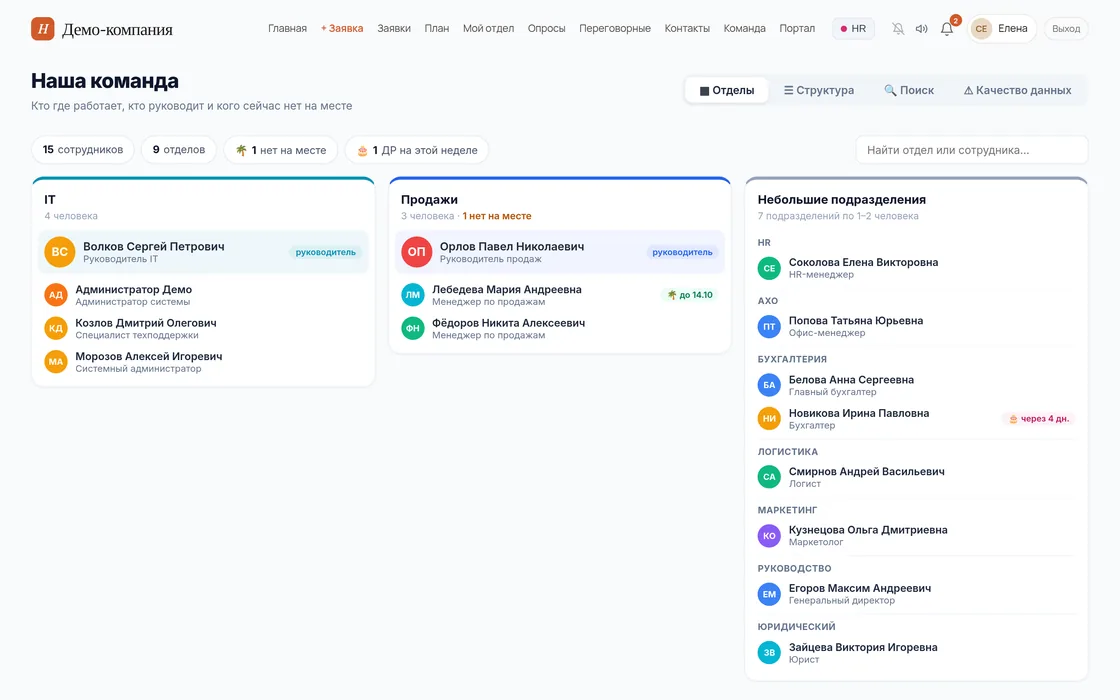Click the orange H company logo
1120x700 pixels.
click(43, 29)
